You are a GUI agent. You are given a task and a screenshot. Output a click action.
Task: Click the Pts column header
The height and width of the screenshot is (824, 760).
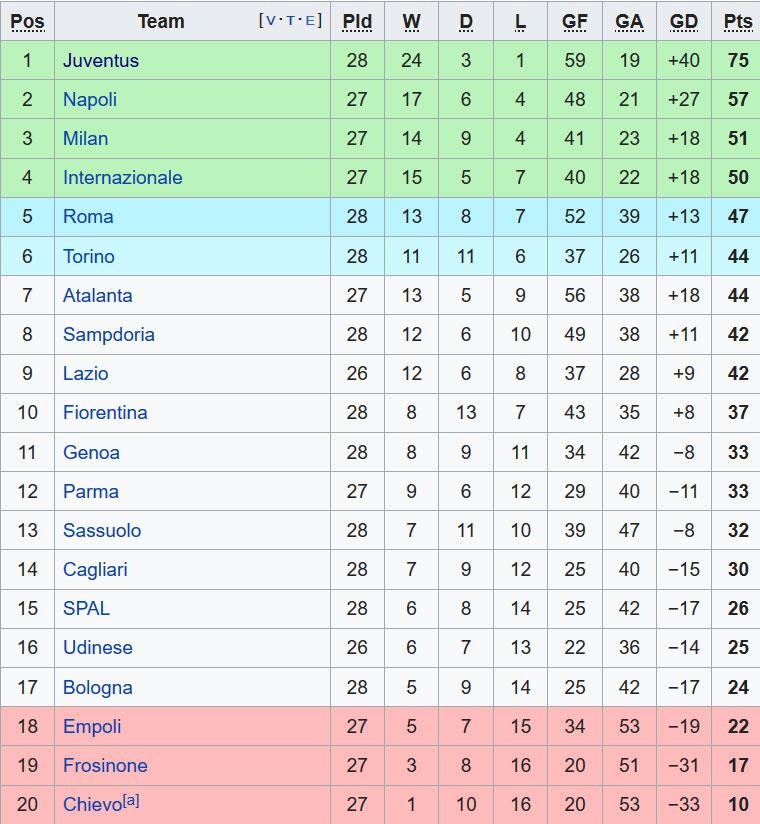[738, 21]
